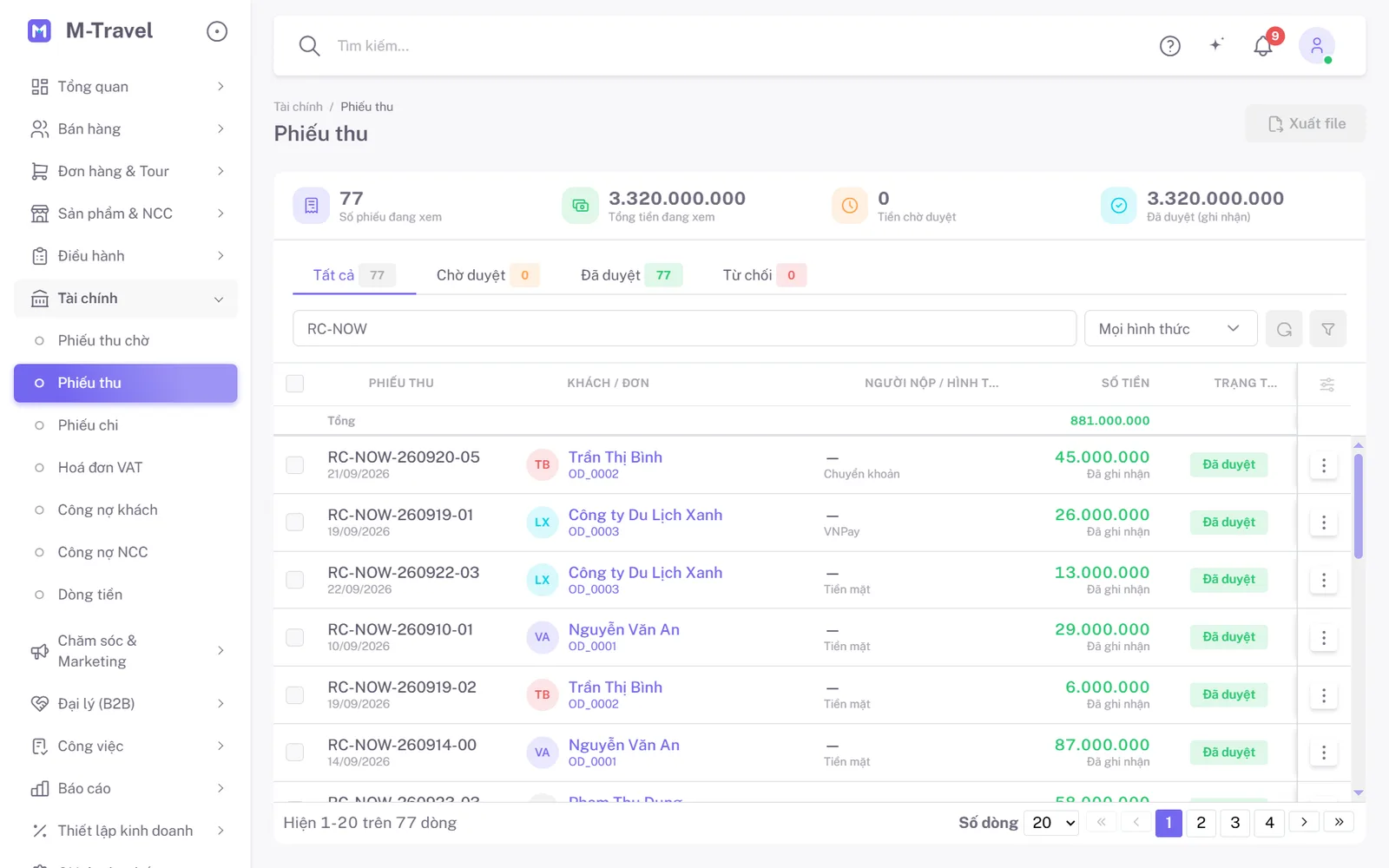Open the Số dòng rows-per-page dropdown
The width and height of the screenshot is (1389, 868).
point(1051,823)
